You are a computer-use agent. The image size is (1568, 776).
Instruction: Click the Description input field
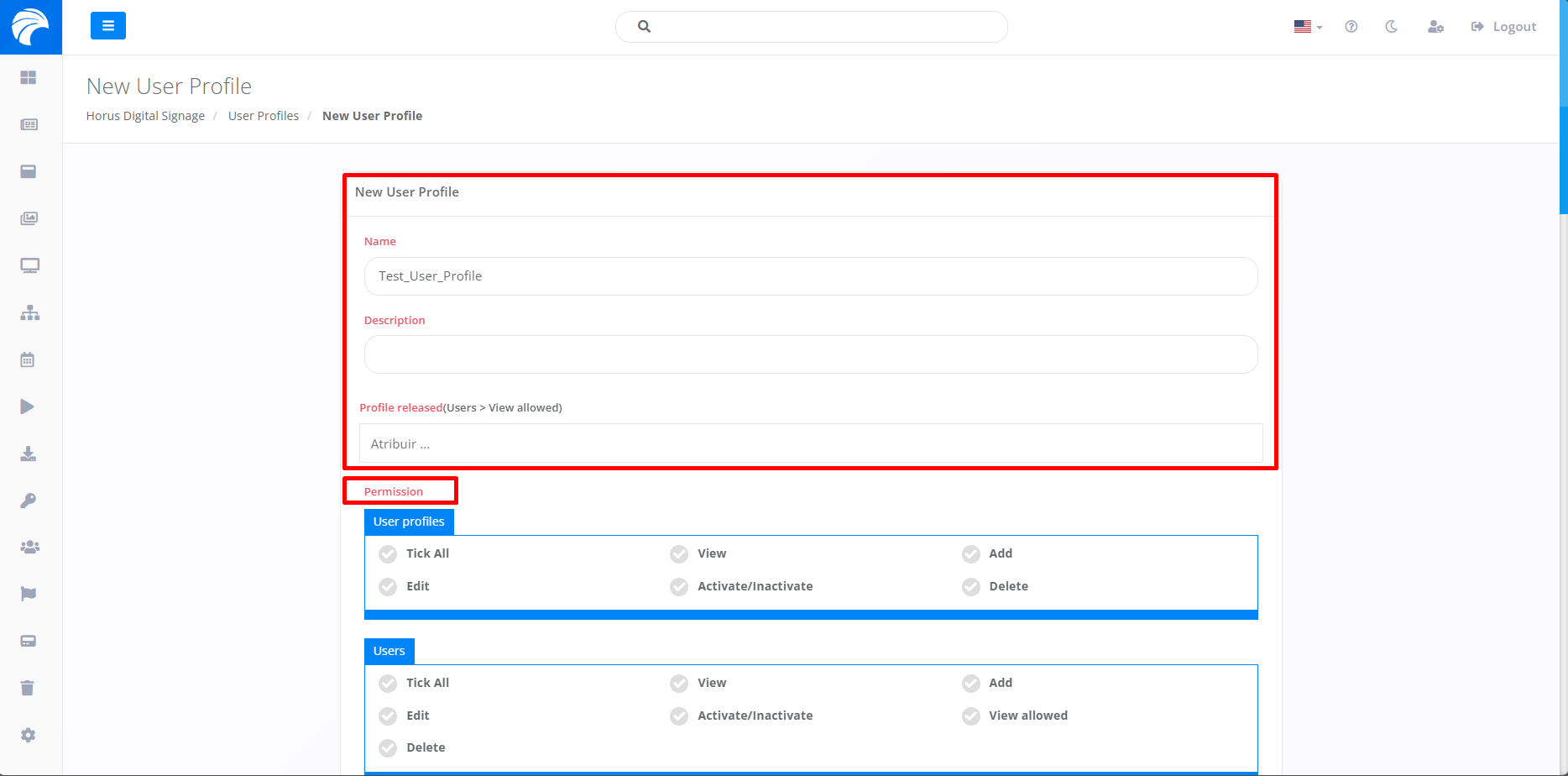(810, 354)
